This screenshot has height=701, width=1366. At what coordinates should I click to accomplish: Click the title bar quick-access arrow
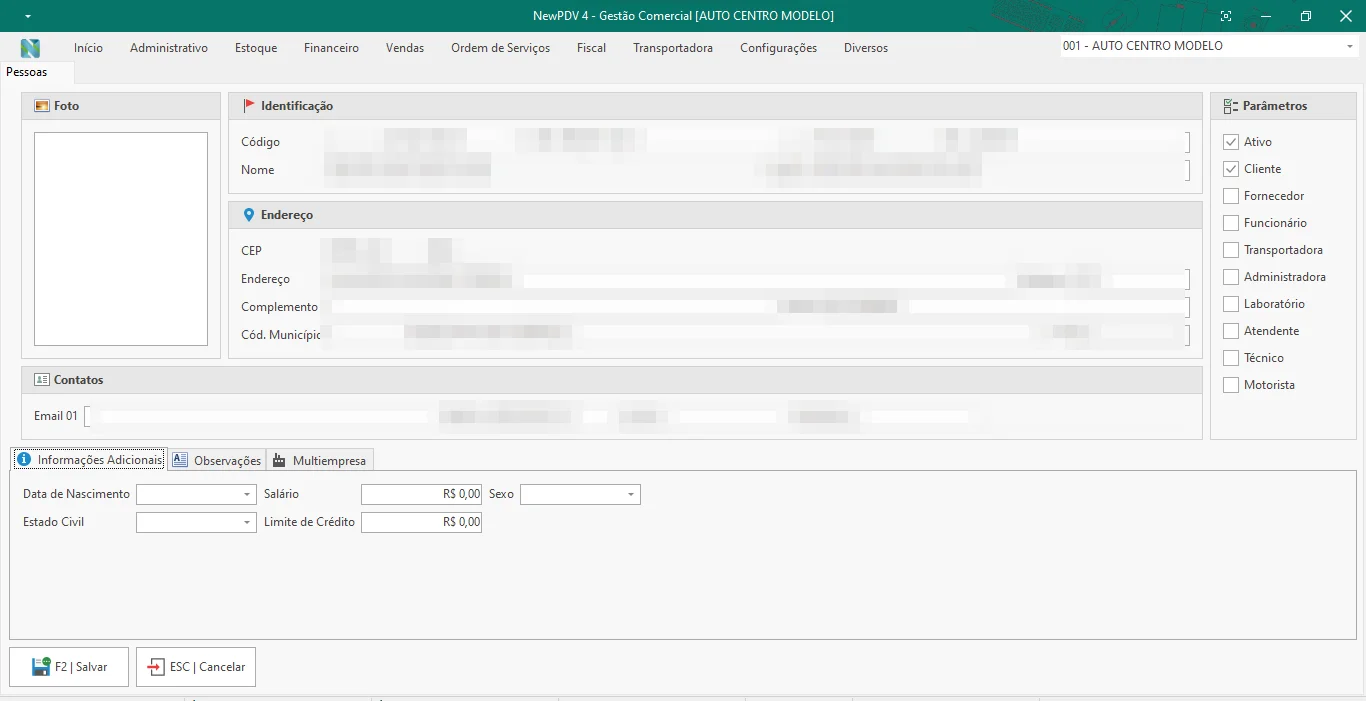coord(27,17)
